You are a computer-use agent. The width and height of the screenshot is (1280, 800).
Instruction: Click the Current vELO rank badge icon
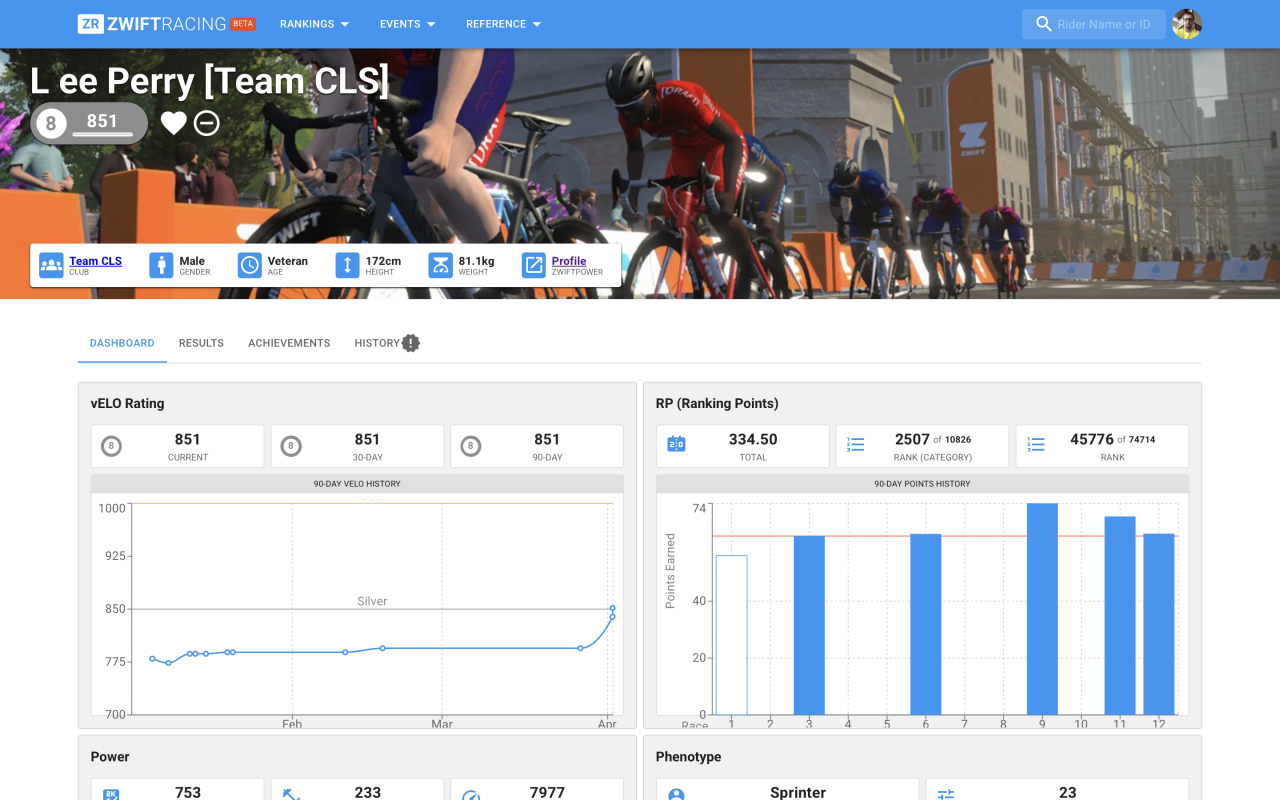112,446
